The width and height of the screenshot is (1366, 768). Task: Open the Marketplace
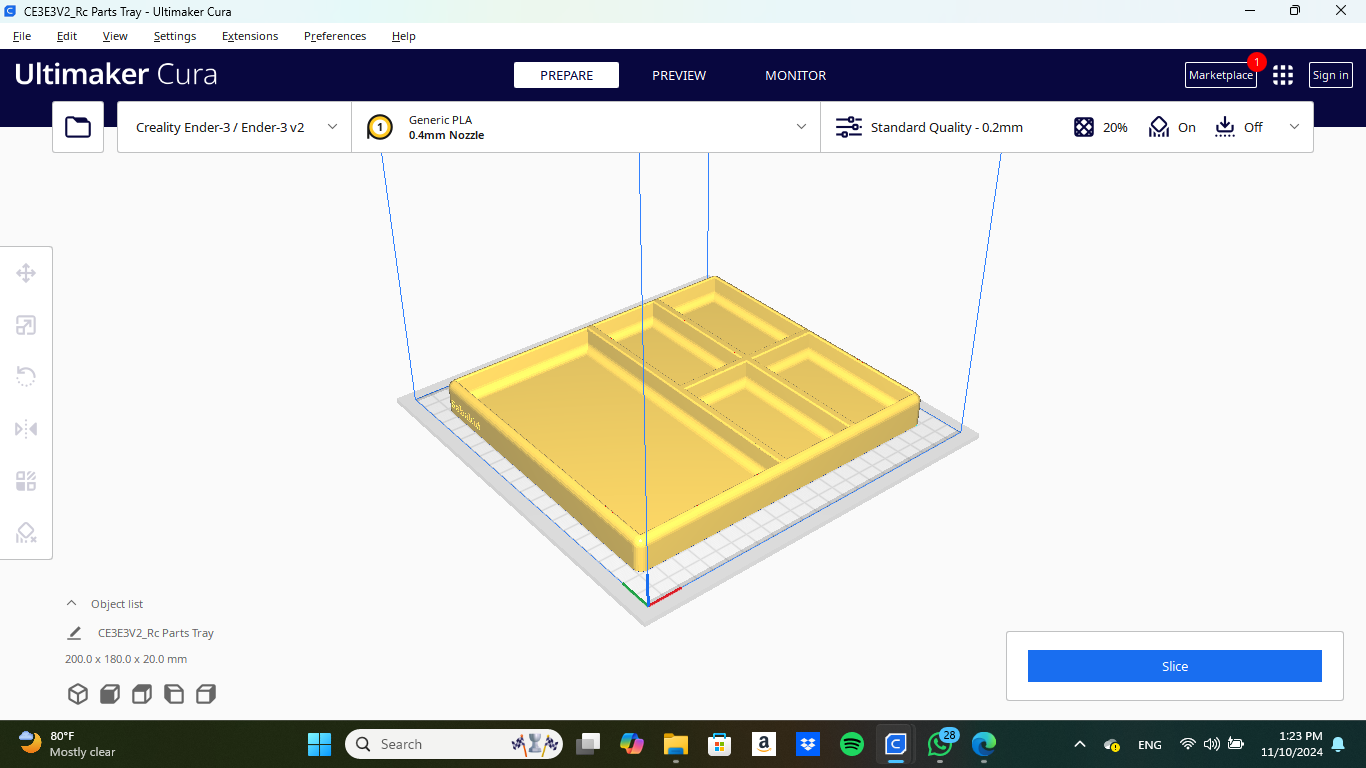tap(1221, 75)
